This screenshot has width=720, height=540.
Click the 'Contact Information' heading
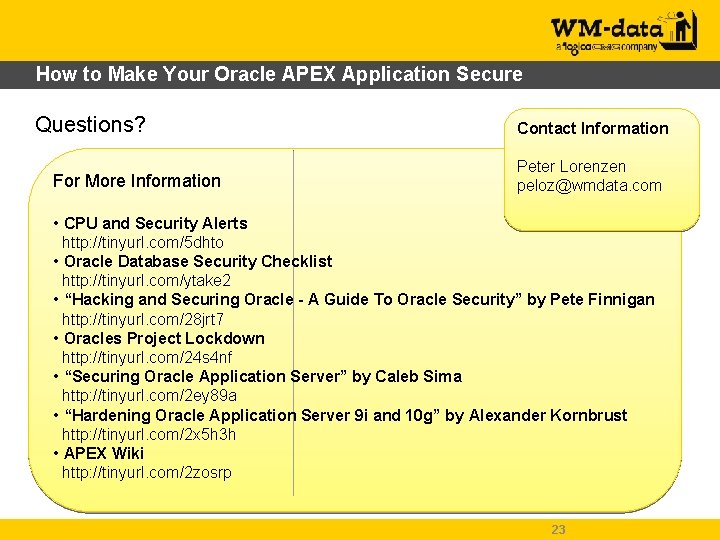(593, 128)
